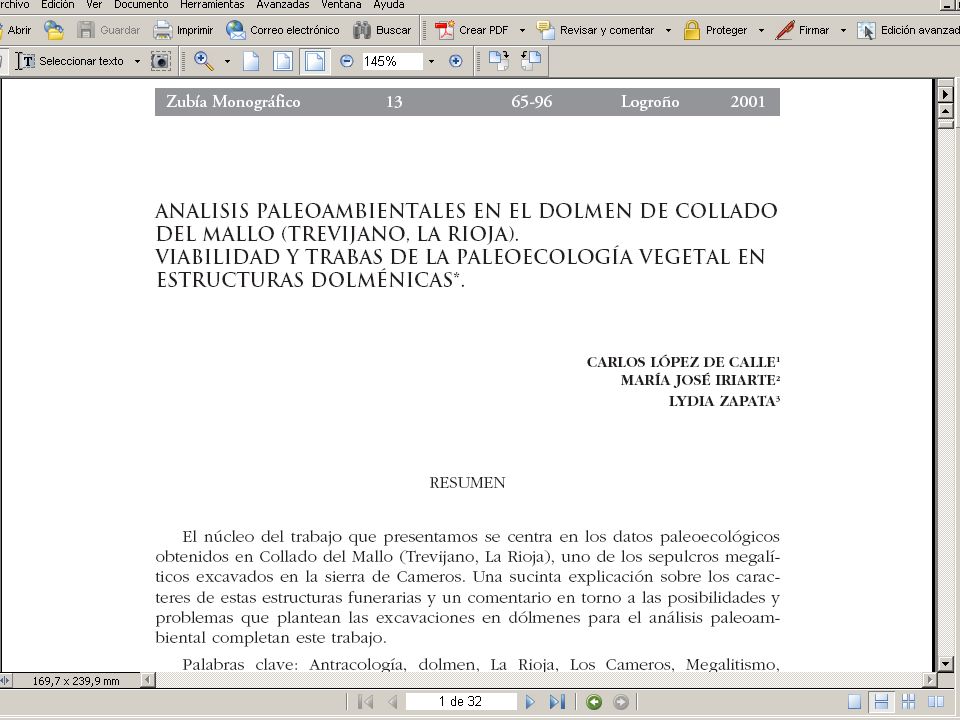Viewport: 960px width, 720px height.
Task: Click the fit page icon
Action: [283, 61]
